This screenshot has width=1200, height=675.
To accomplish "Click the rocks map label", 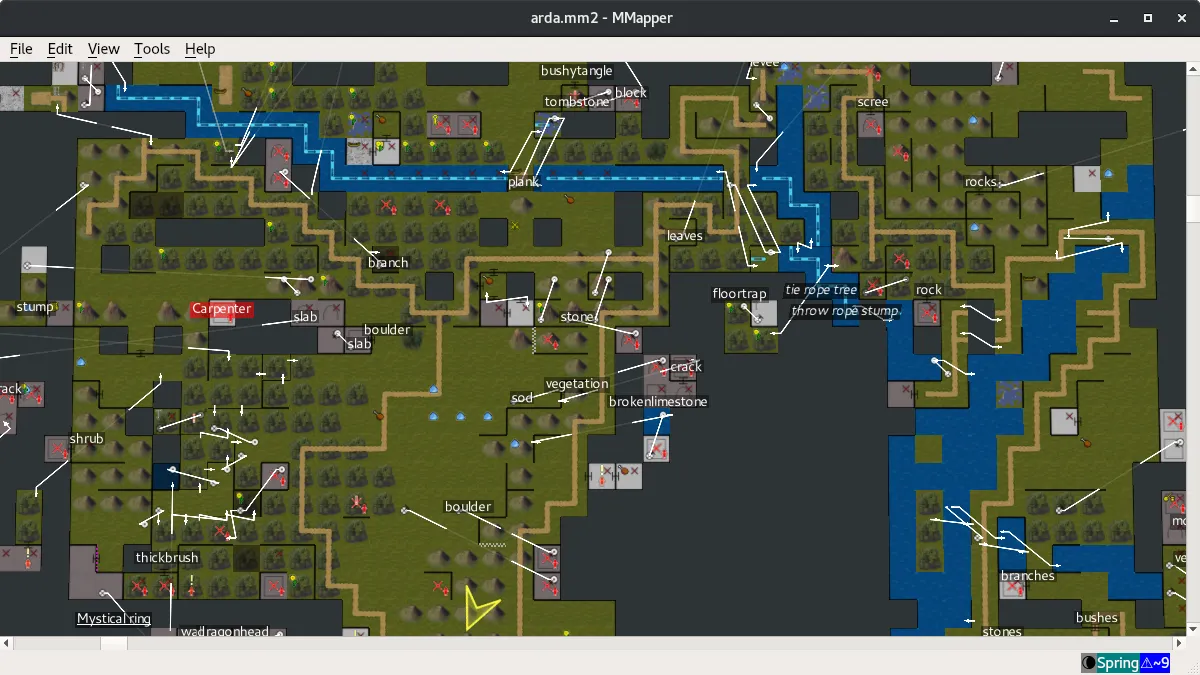I will pyautogui.click(x=981, y=182).
